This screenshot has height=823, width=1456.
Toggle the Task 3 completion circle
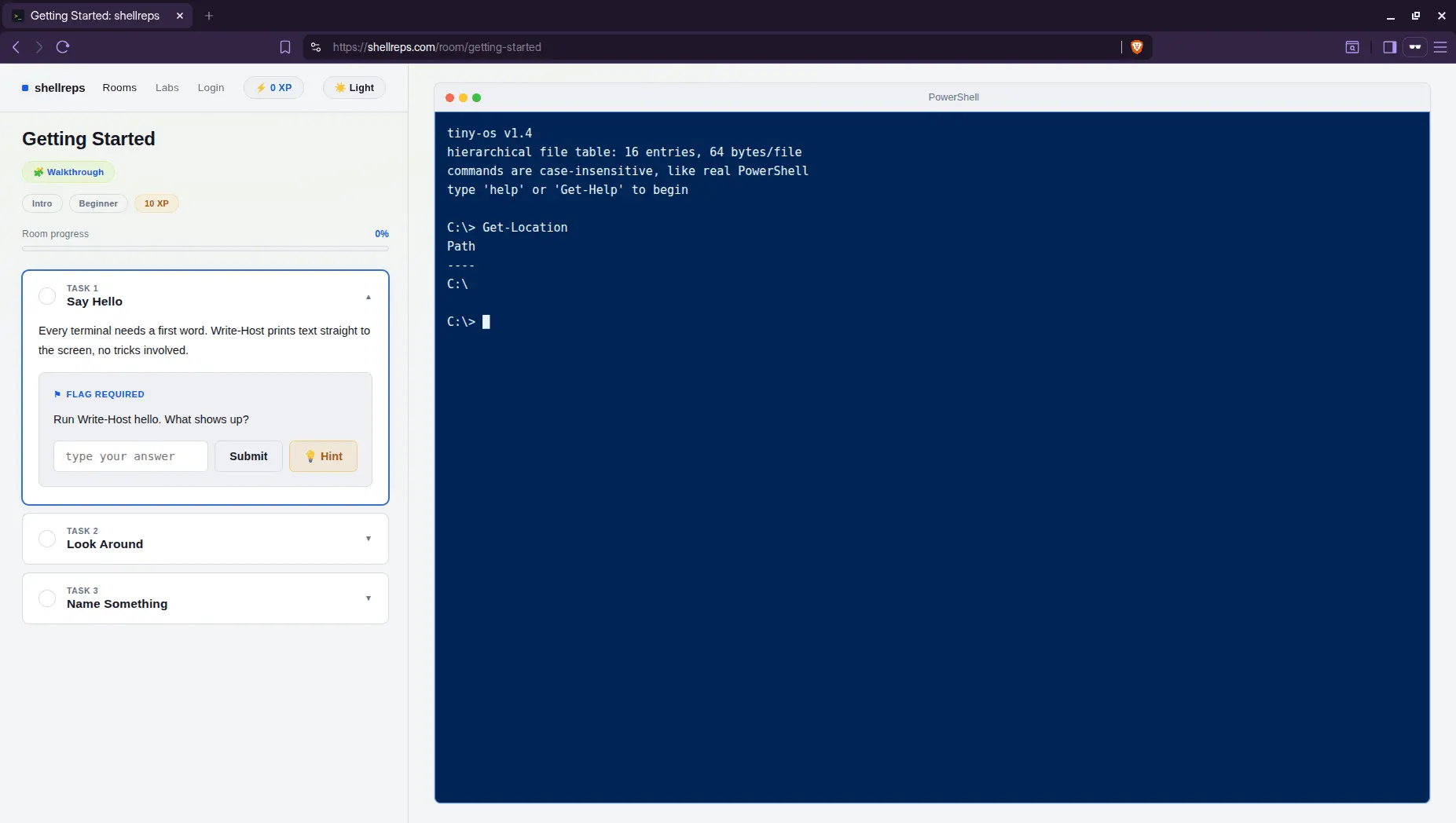click(x=47, y=598)
